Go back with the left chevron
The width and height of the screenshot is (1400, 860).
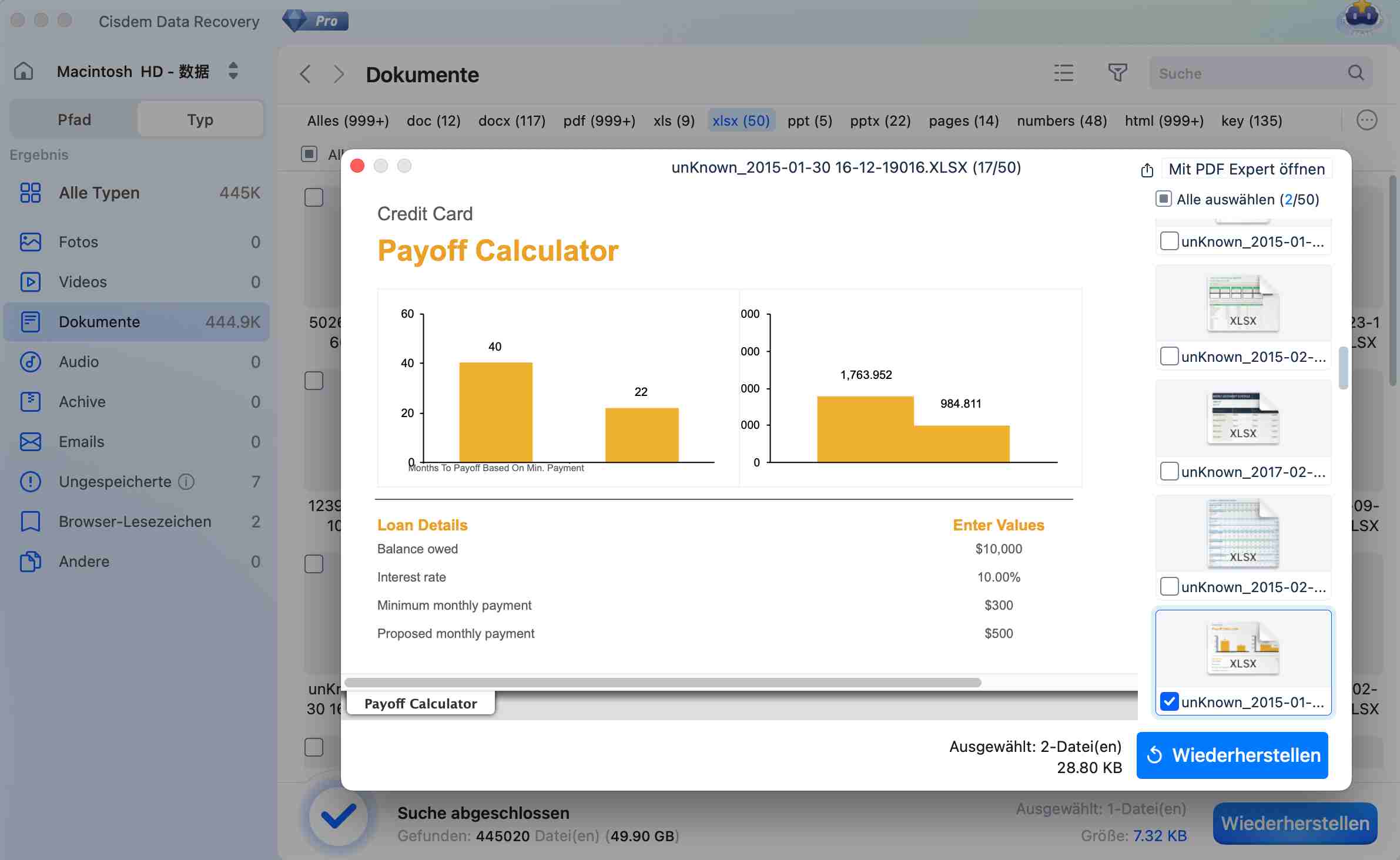click(x=305, y=75)
